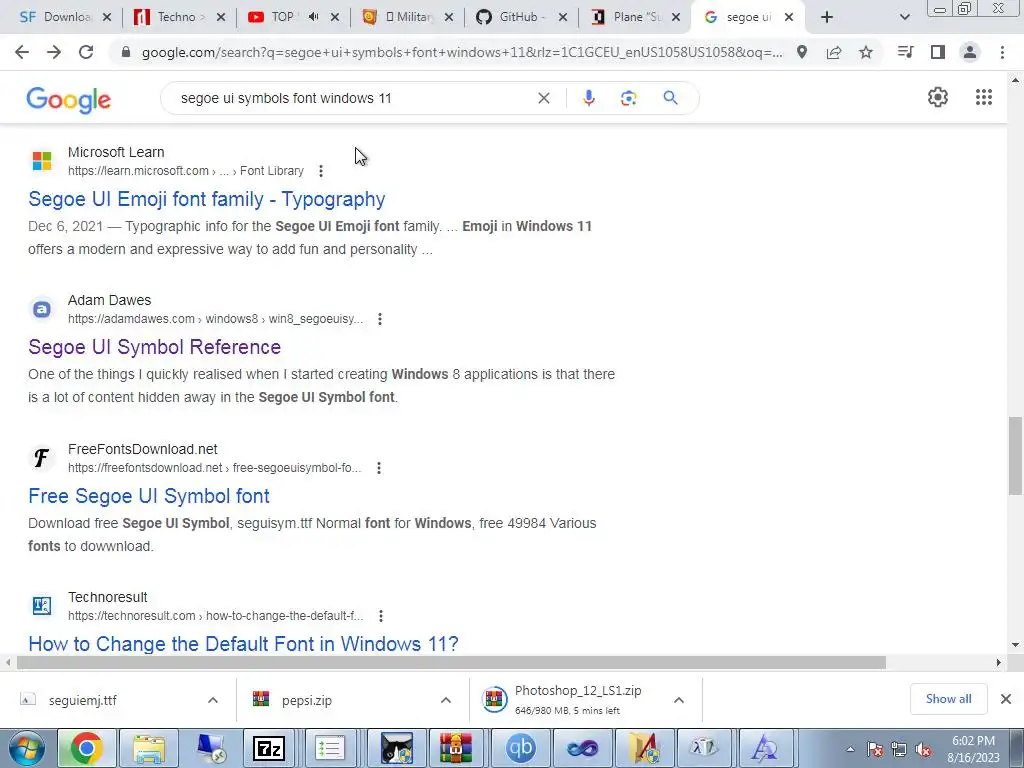Screen dimensions: 1024x768
Task: Click the FreeFontsDownload.net site favicon
Action: 41,458
